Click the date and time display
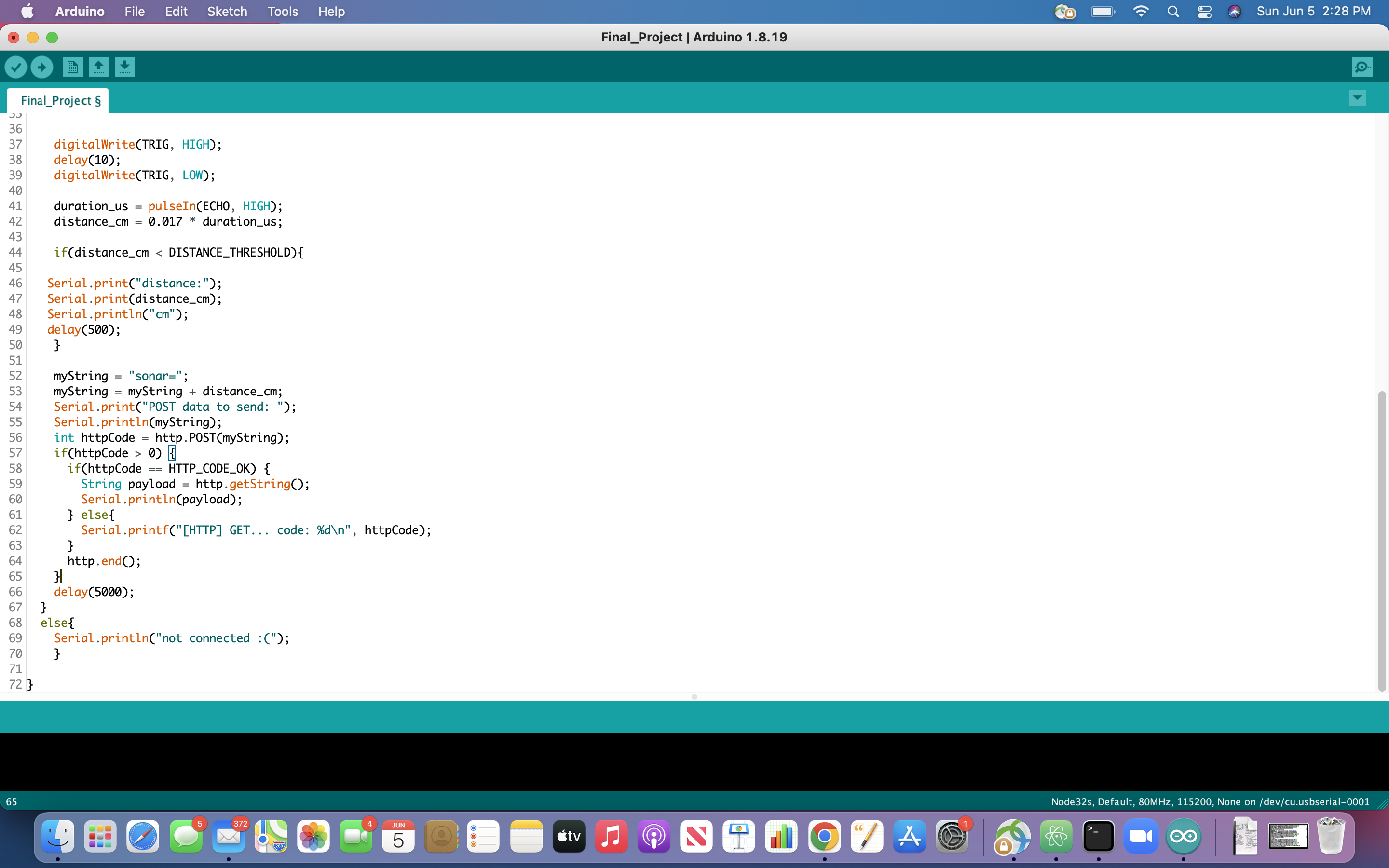 click(x=1313, y=12)
